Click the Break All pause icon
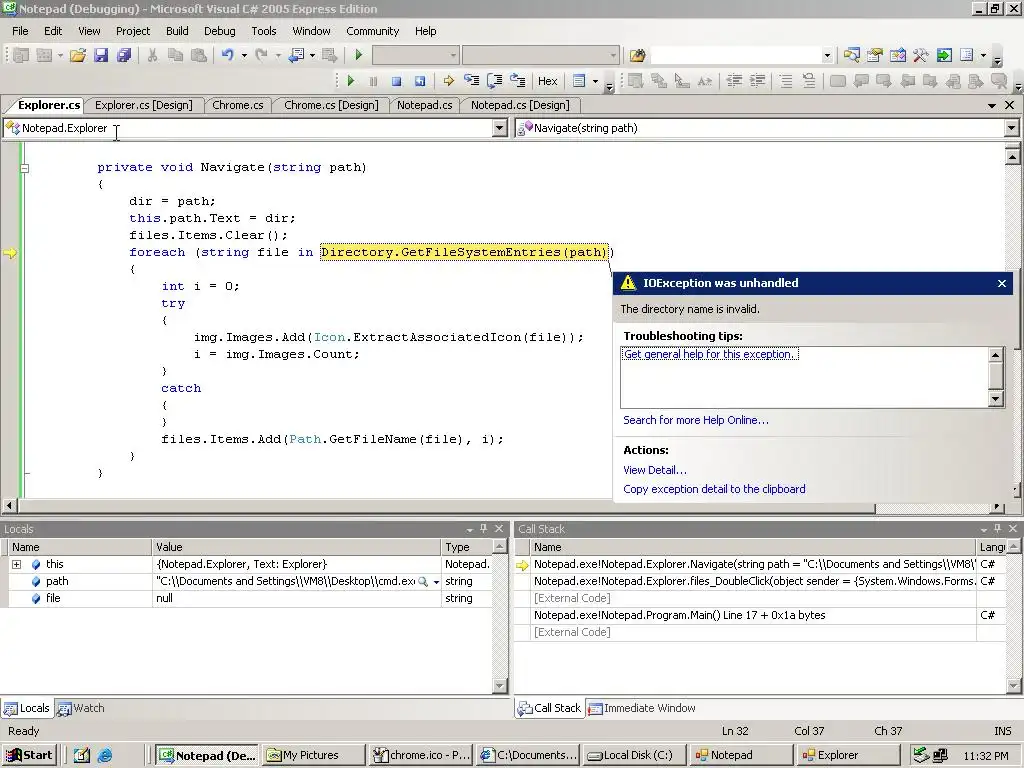 coord(374,81)
